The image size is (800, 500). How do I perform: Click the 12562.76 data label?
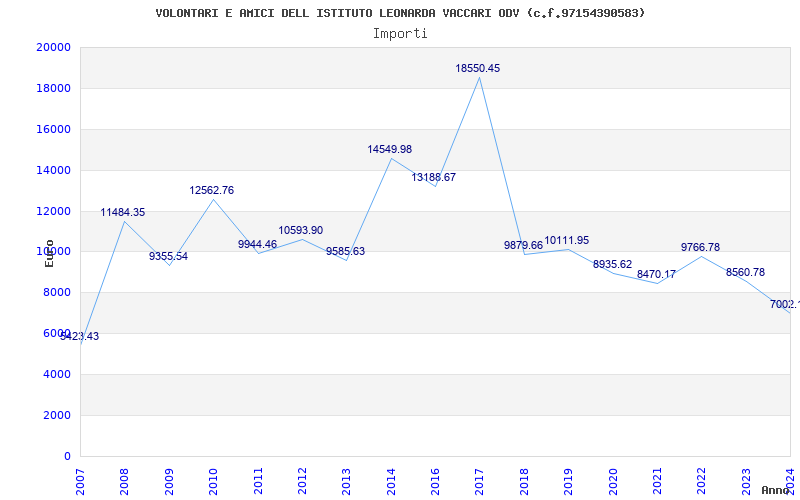(212, 190)
